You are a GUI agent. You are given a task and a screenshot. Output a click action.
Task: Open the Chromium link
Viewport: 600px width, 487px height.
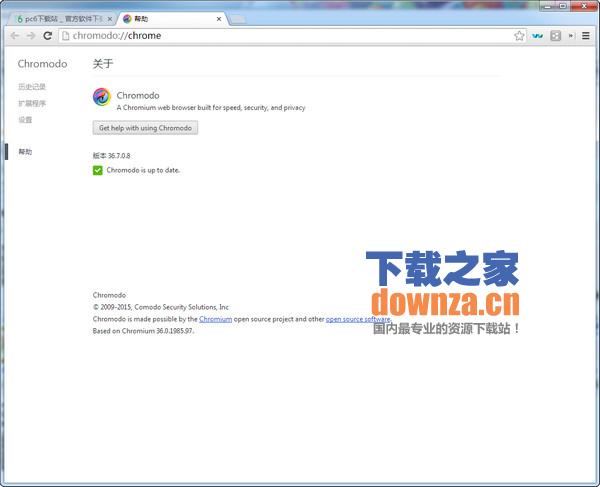[215, 319]
